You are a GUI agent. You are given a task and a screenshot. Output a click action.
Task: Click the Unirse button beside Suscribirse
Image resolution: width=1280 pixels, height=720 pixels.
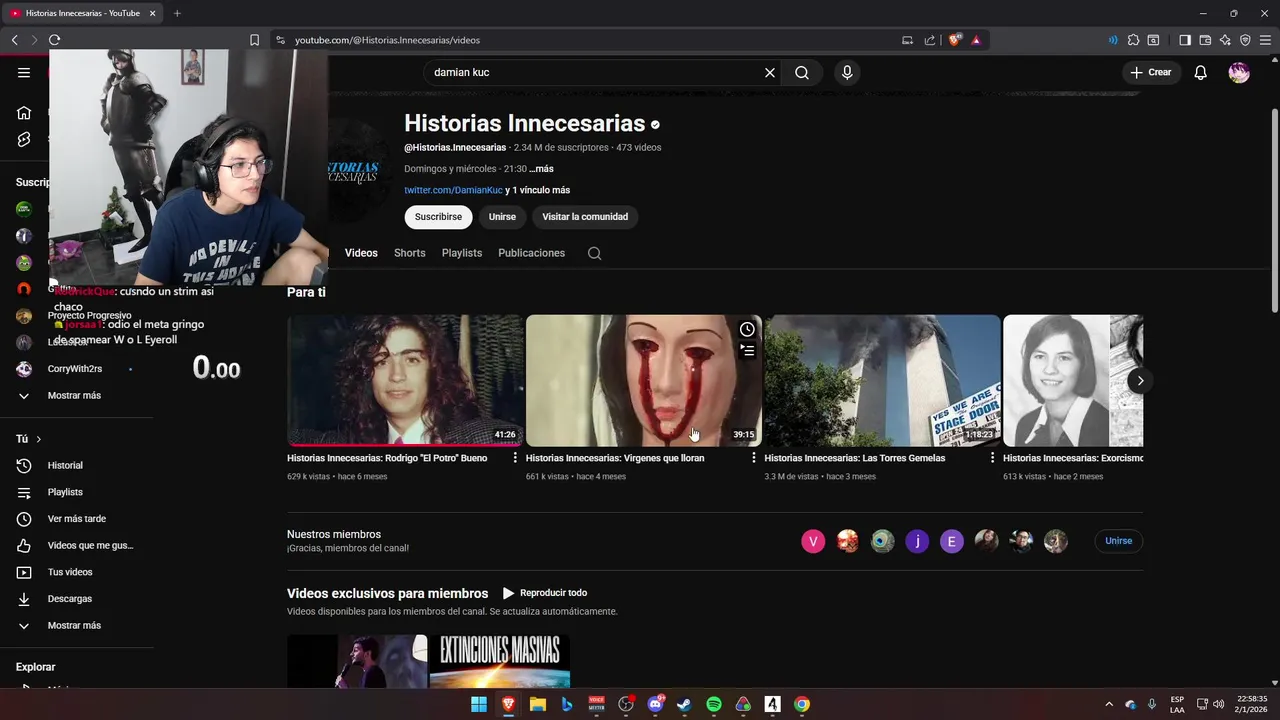(502, 217)
